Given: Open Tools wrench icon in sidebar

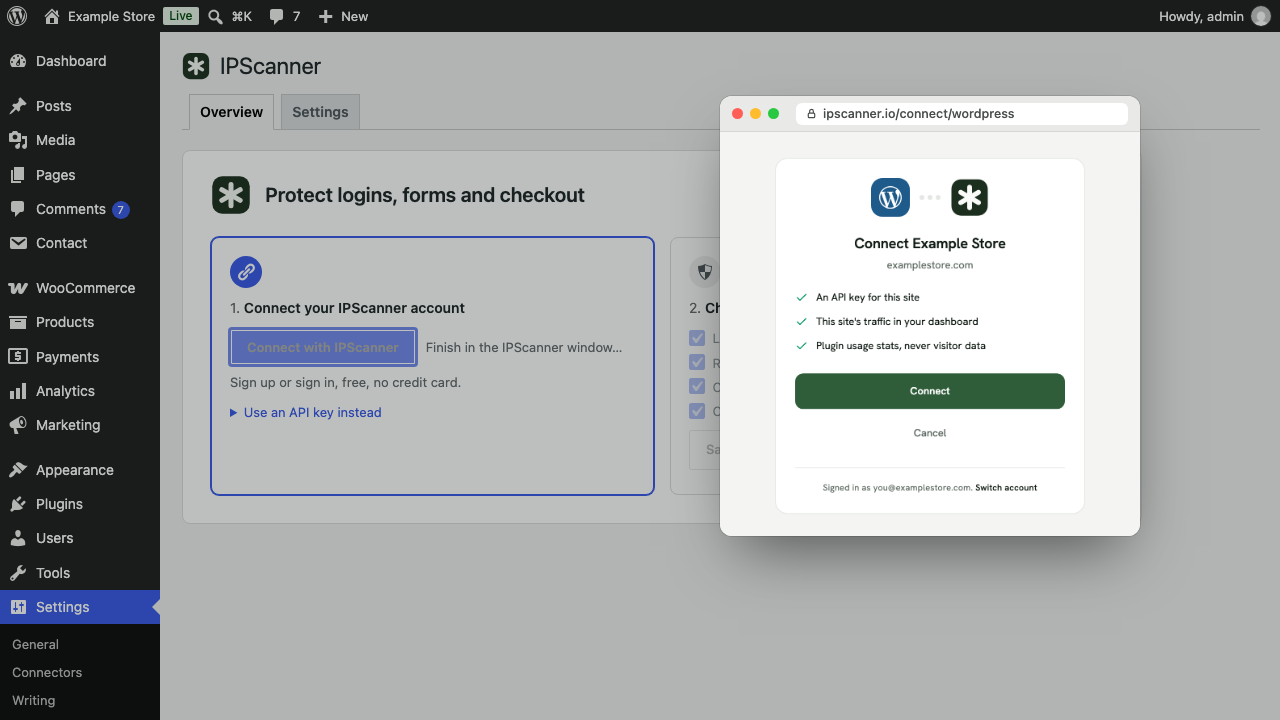Looking at the screenshot, I should click(x=18, y=573).
